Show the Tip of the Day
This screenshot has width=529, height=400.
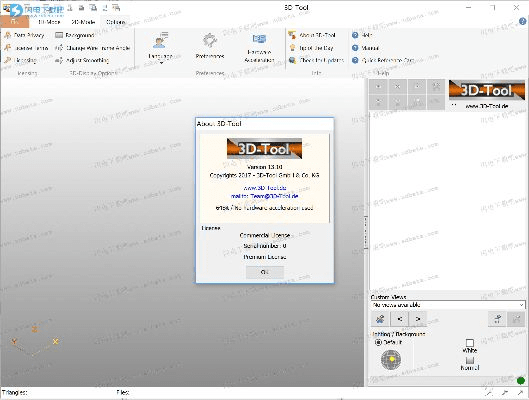pyautogui.click(x=311, y=48)
